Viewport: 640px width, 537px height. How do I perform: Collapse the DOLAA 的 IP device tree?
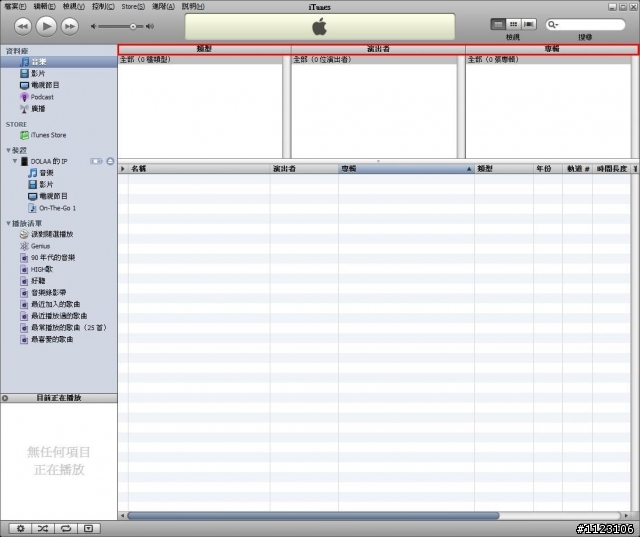[x=15, y=161]
